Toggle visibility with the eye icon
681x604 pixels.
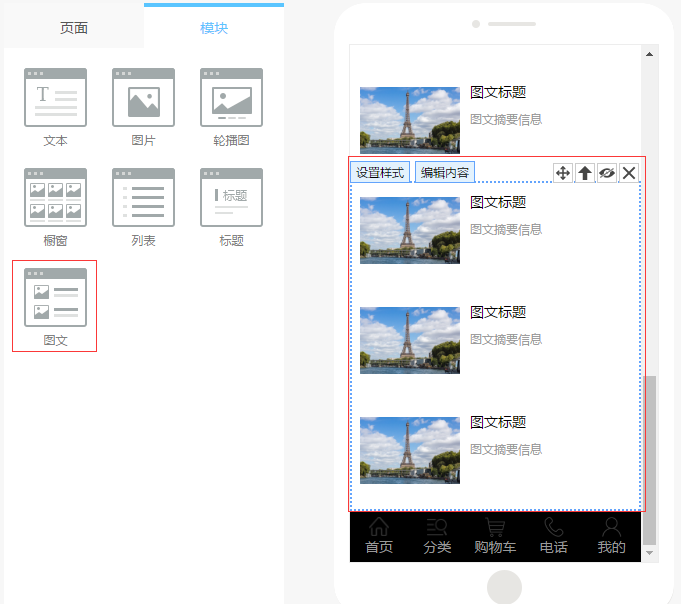[607, 173]
